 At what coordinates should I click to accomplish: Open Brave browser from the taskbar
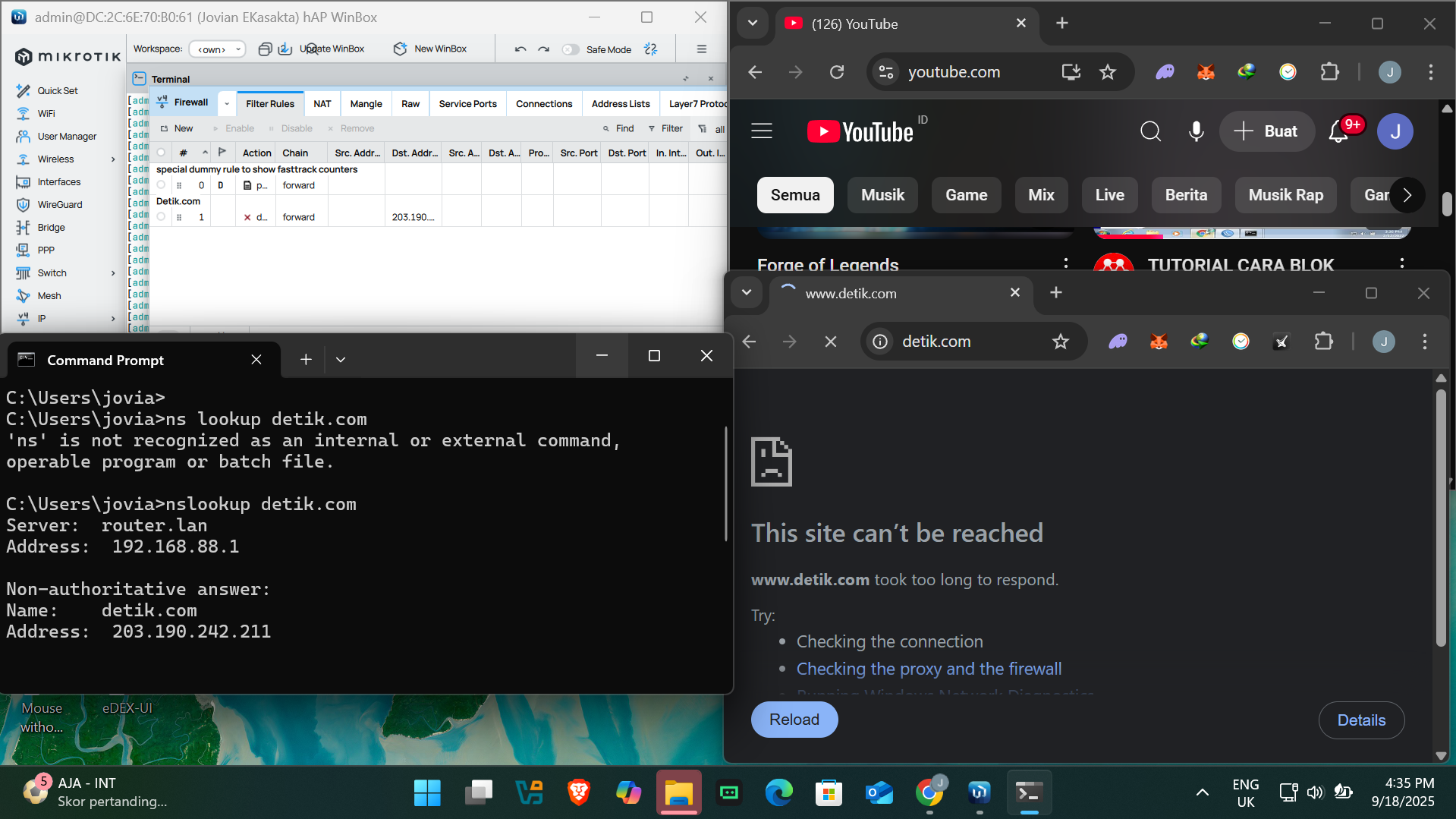(x=578, y=792)
